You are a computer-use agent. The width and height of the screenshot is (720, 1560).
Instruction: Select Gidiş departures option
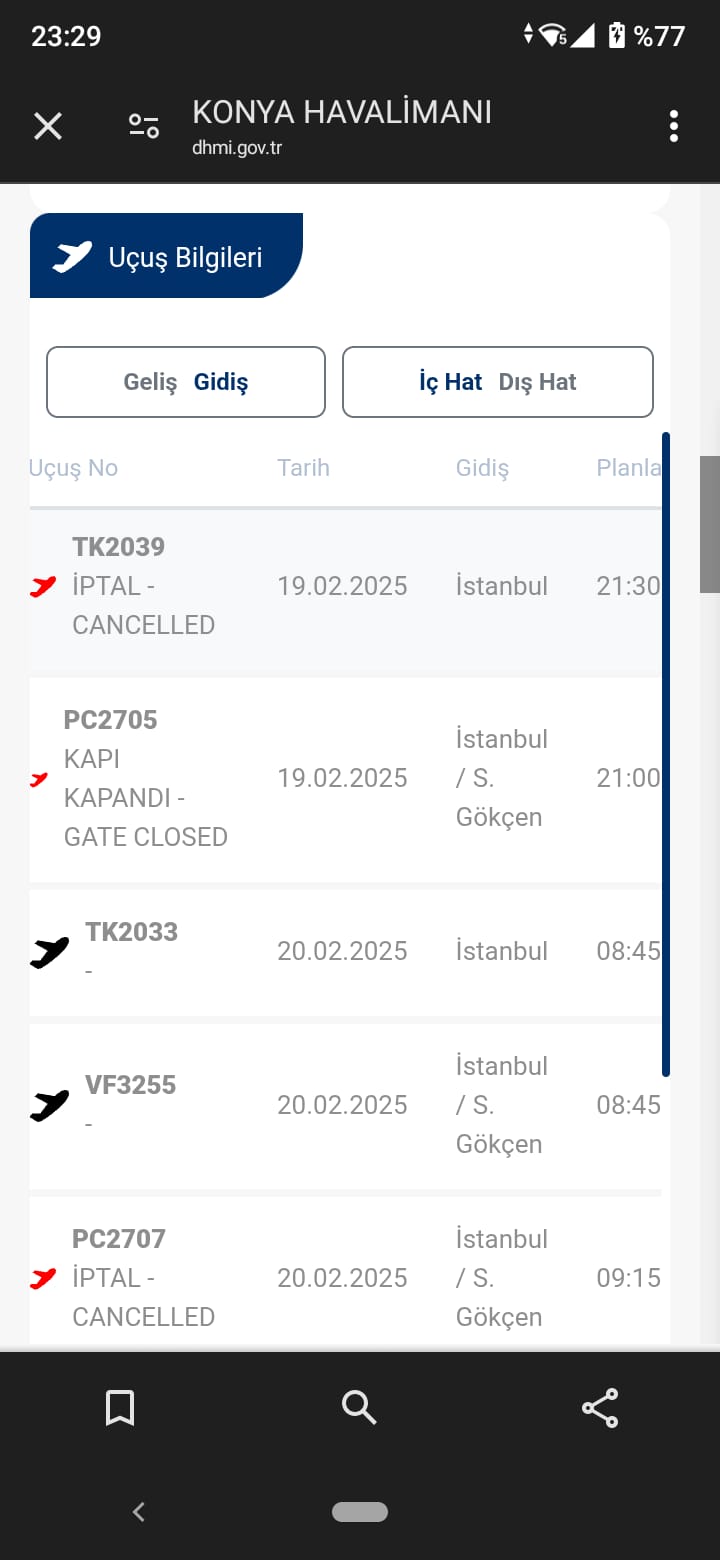click(x=221, y=382)
